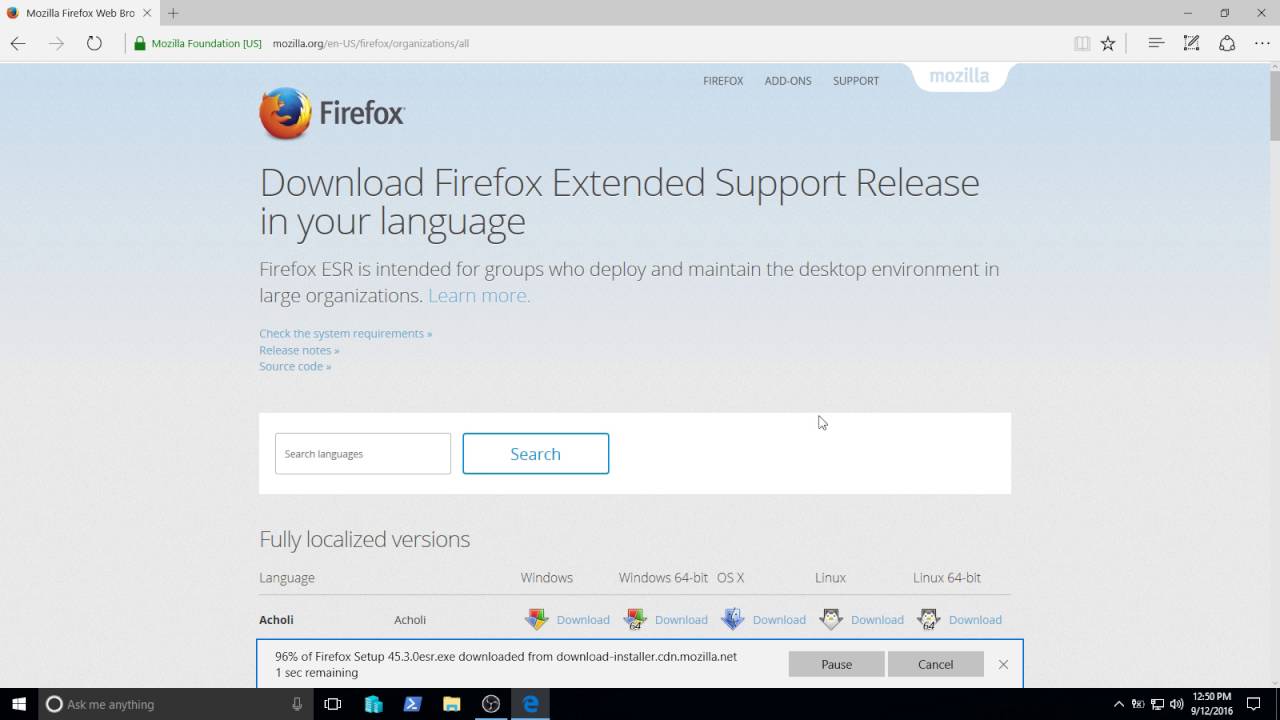The image size is (1280, 720).
Task: Click the Share icon in Edge toolbar
Action: pyautogui.click(x=1227, y=43)
